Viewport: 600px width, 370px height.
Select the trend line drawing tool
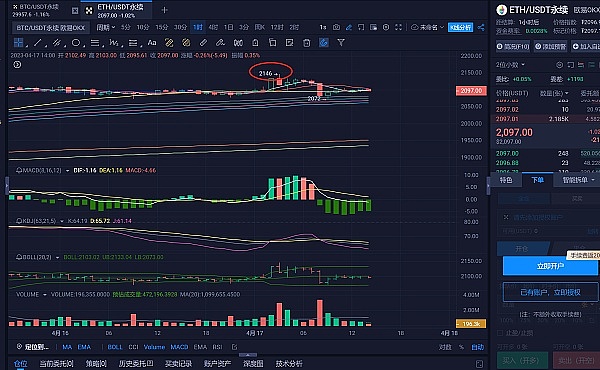[x=37, y=43]
